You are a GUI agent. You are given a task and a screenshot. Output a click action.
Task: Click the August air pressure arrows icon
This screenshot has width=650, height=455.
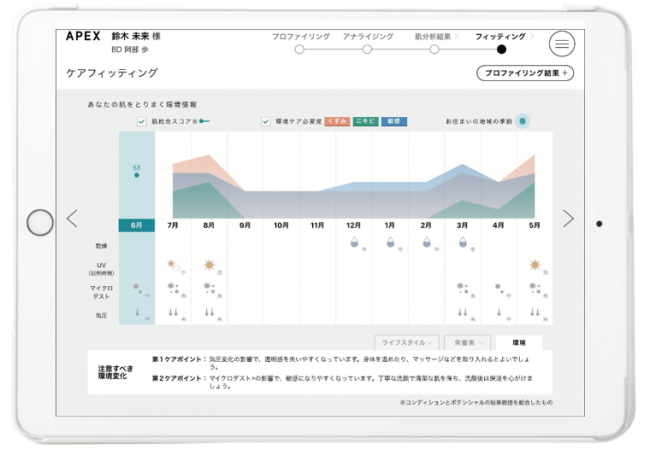(x=209, y=312)
